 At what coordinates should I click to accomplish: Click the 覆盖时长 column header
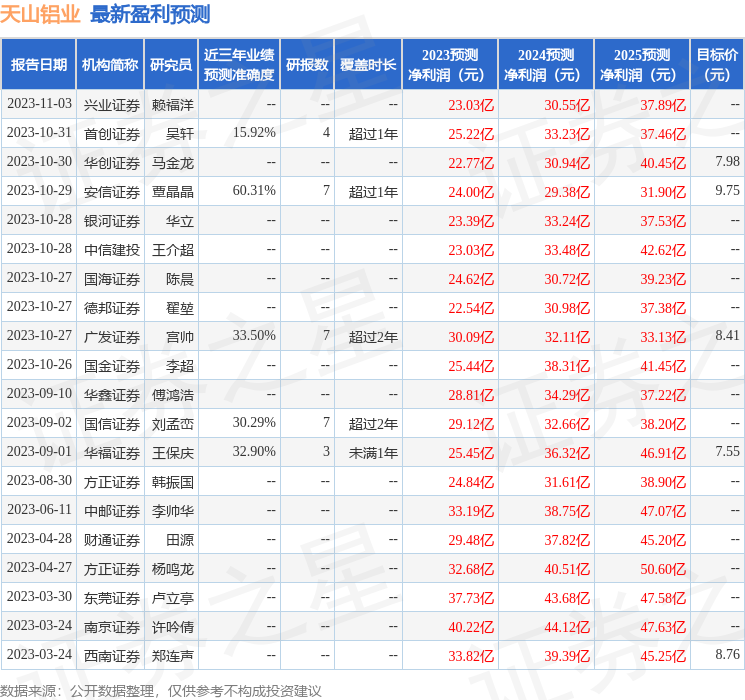(x=368, y=65)
